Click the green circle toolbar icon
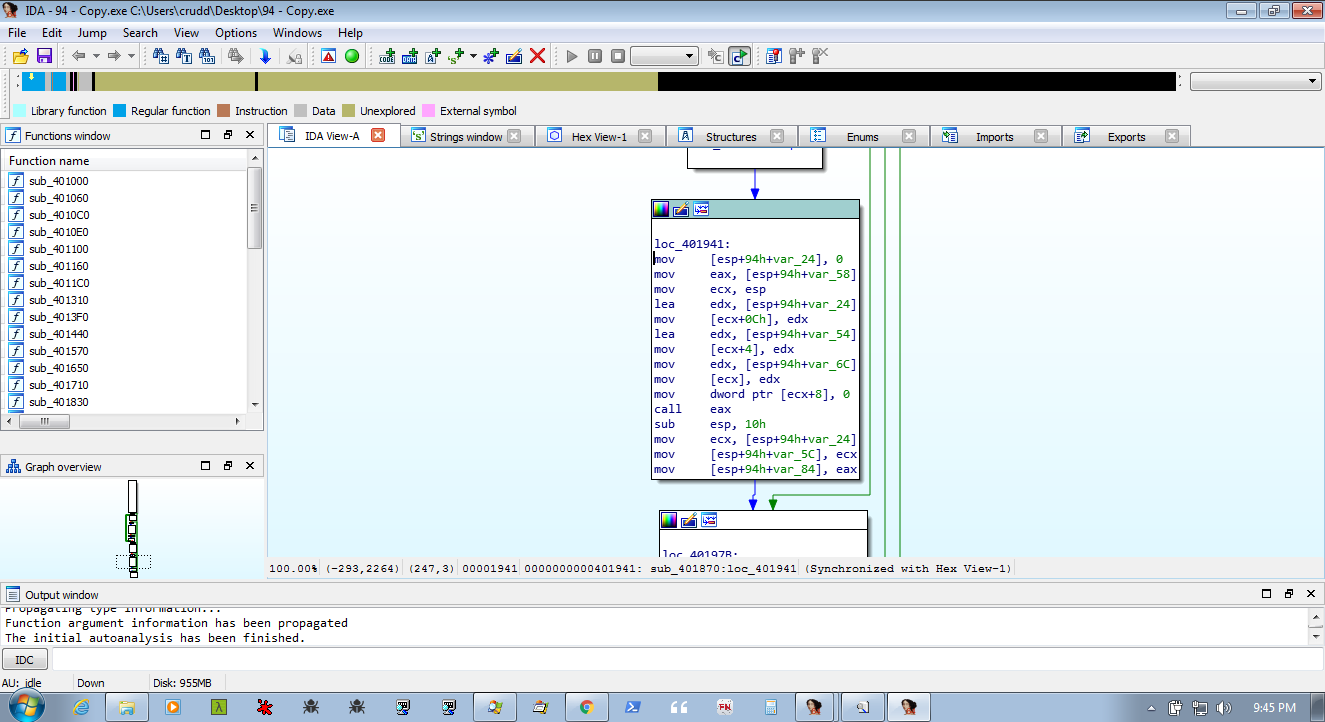The image size is (1325, 722). point(352,56)
